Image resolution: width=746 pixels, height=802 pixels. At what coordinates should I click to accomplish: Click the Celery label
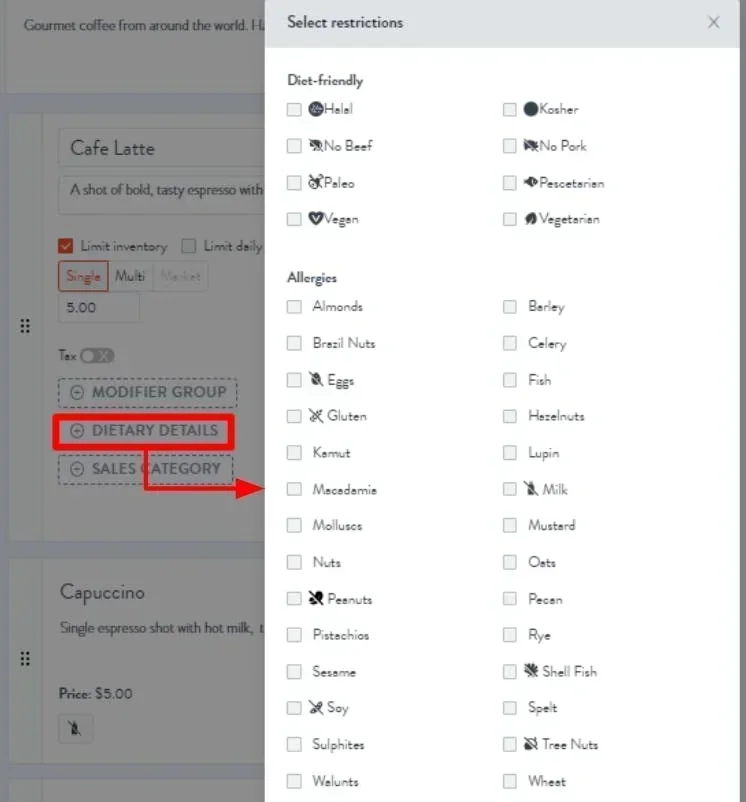(547, 343)
